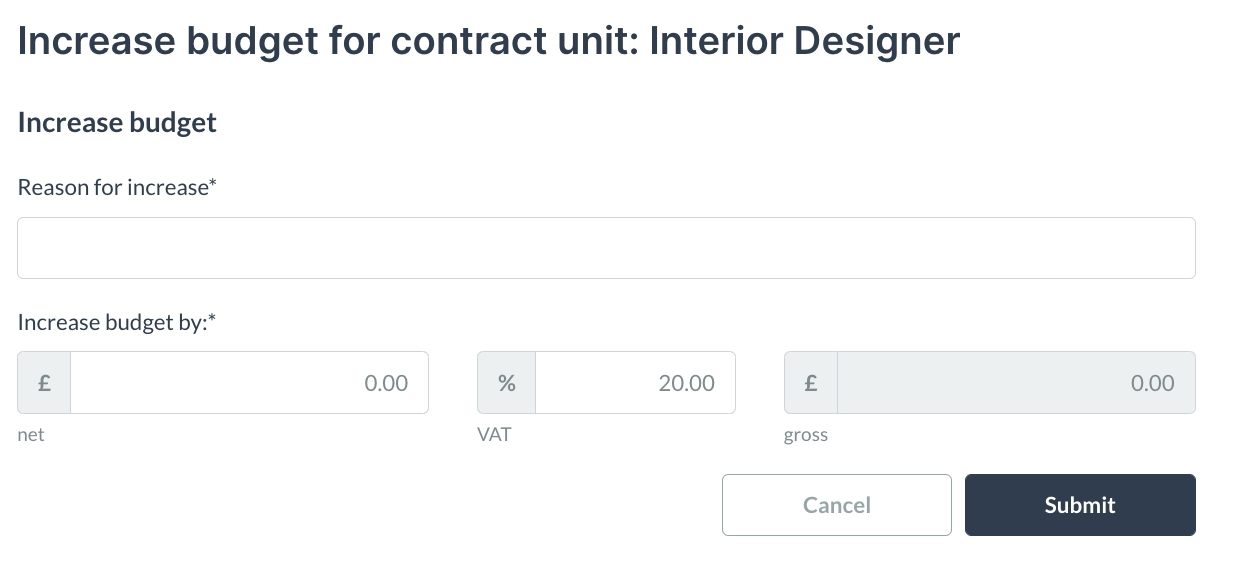1256x576 pixels.
Task: Click the asterisk beside Reason for increase
Action: (212, 184)
